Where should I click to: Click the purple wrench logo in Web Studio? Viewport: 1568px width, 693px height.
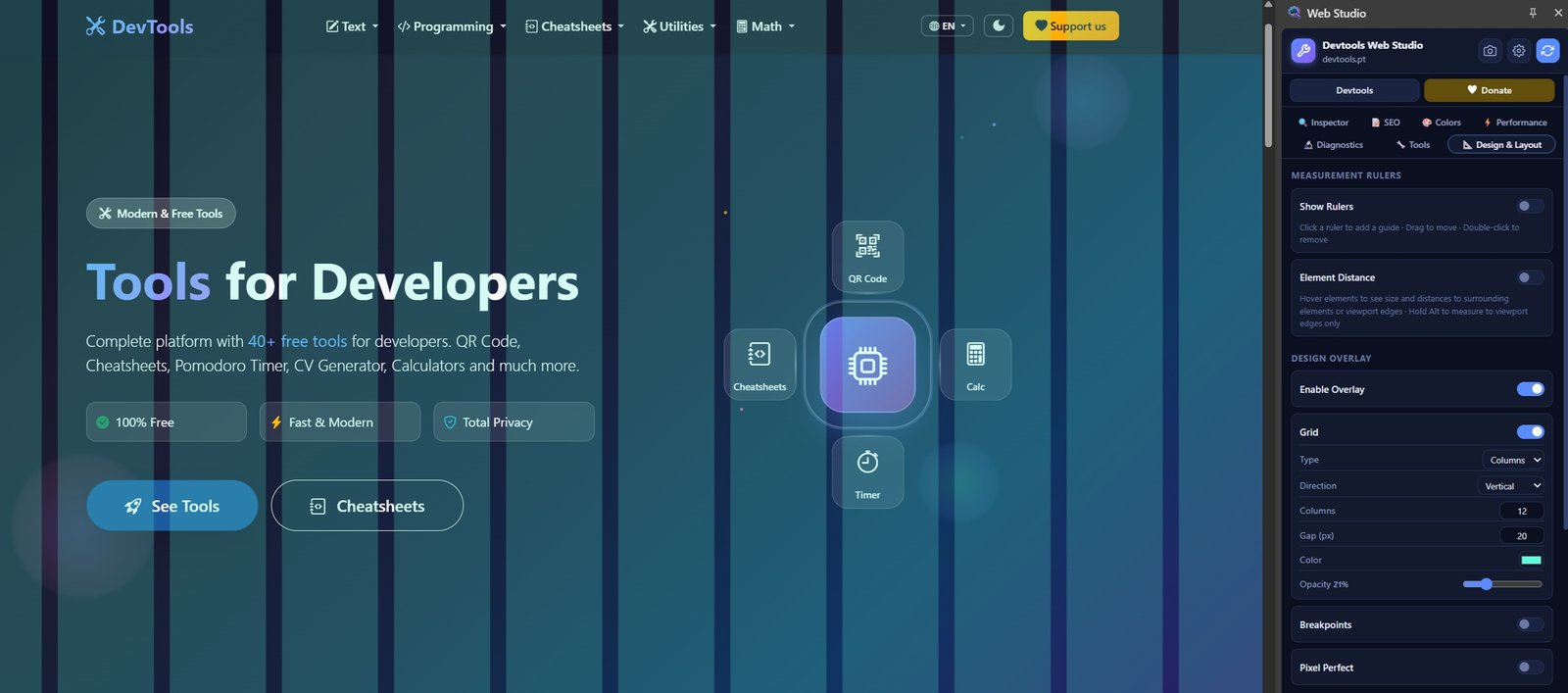click(x=1303, y=51)
